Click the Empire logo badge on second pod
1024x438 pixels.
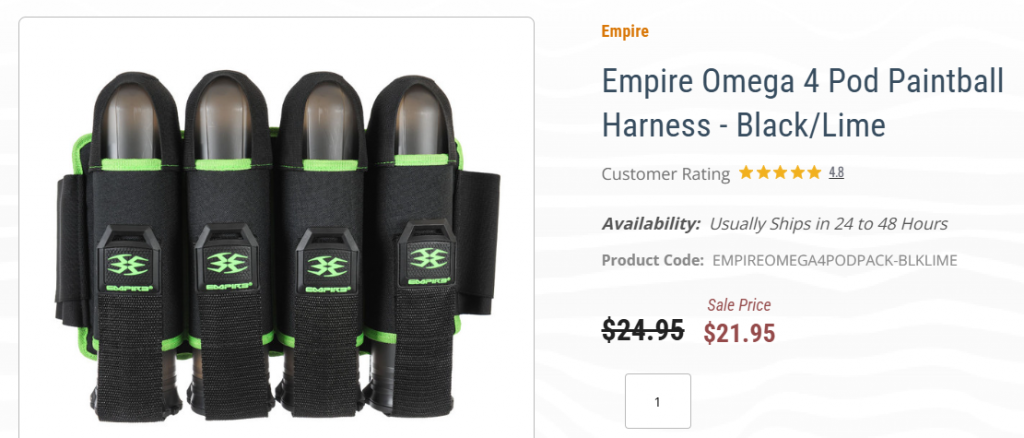[x=227, y=258]
